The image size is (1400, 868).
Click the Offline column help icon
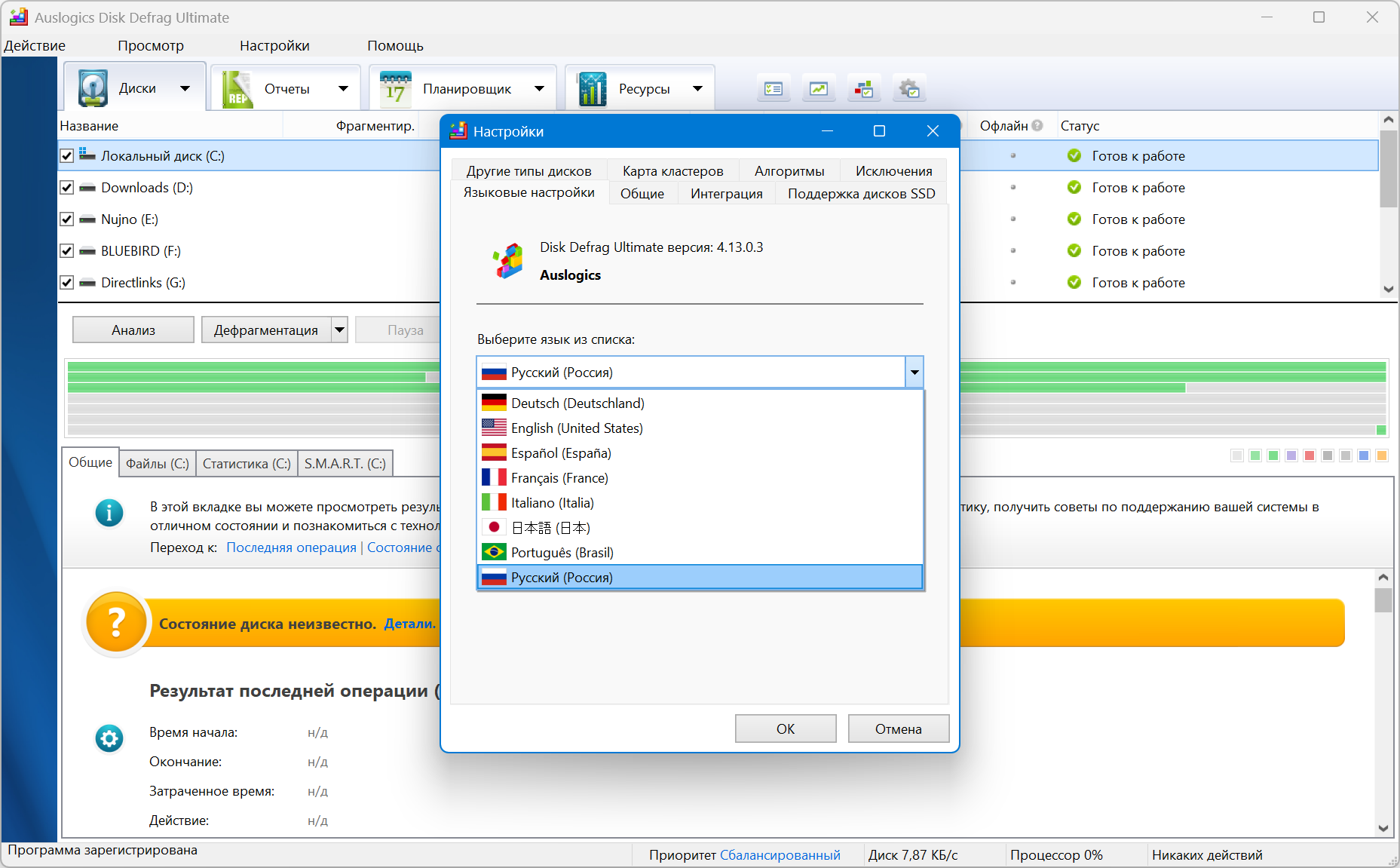click(1037, 126)
